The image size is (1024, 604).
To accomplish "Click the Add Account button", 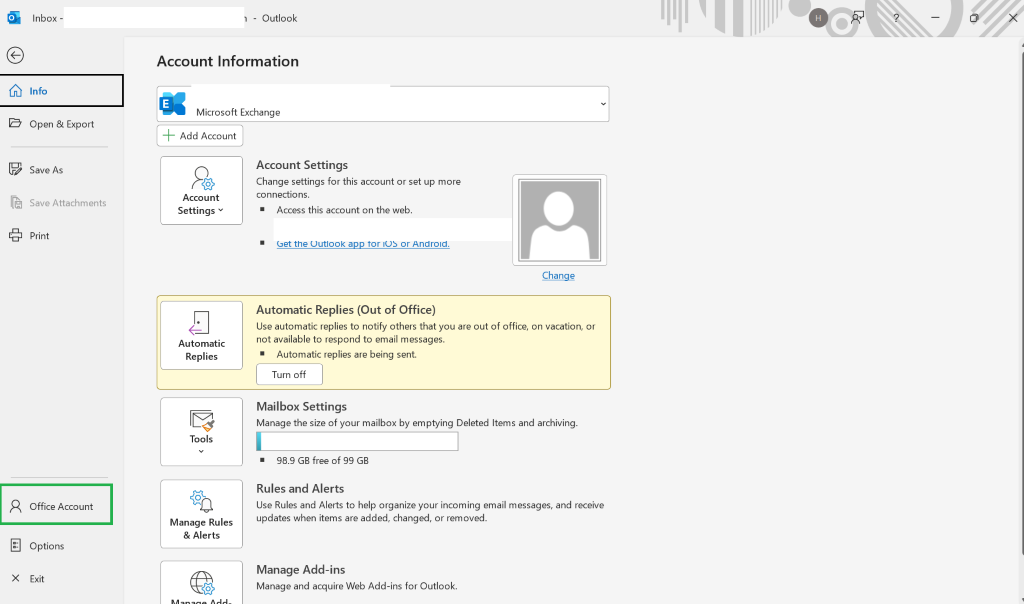I will point(200,136).
